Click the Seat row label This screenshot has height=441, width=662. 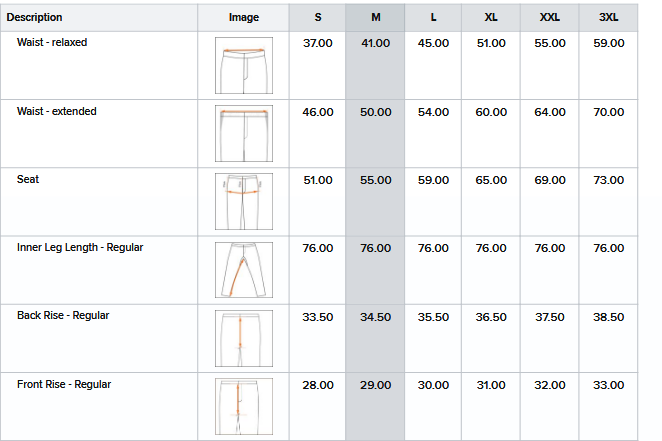tap(28, 180)
